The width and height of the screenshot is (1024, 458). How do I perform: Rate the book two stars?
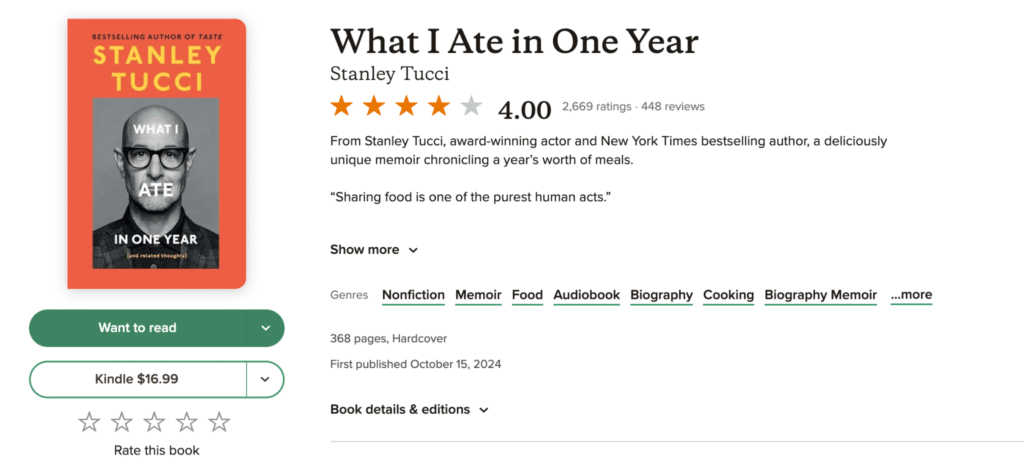[121, 422]
